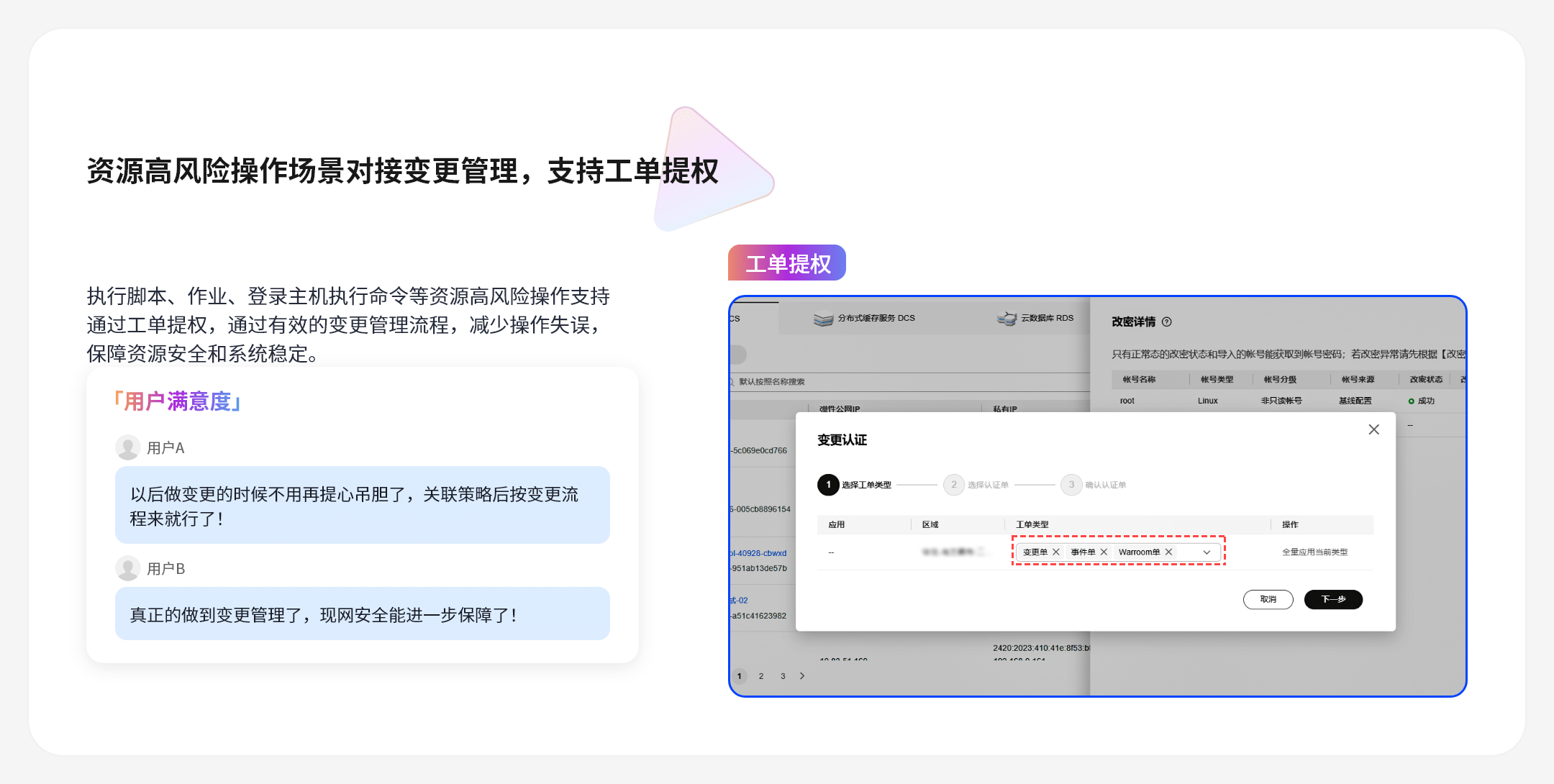This screenshot has width=1554, height=784.
Task: Click the 下一步 button
Action: click(1333, 599)
